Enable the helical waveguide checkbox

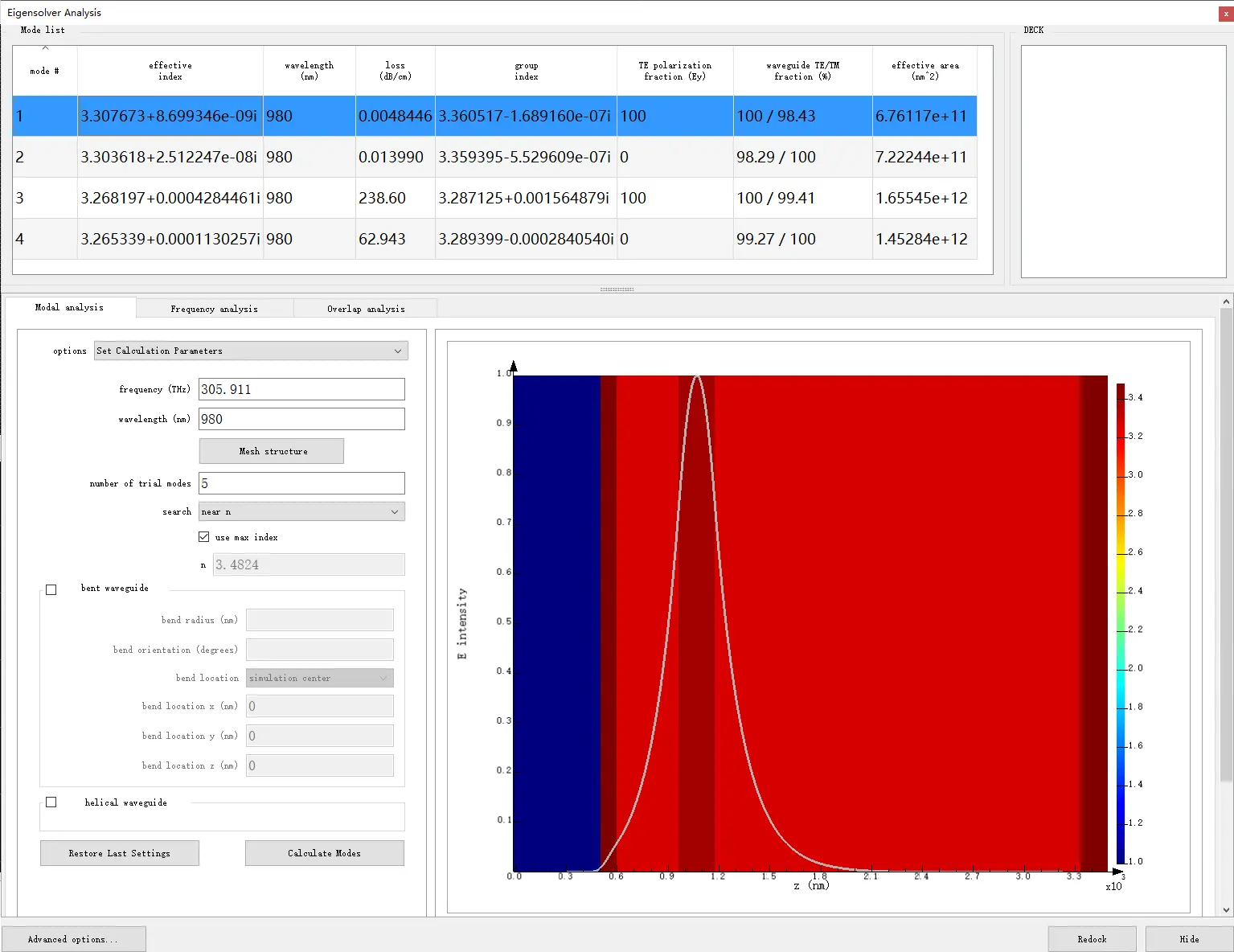pyautogui.click(x=51, y=802)
